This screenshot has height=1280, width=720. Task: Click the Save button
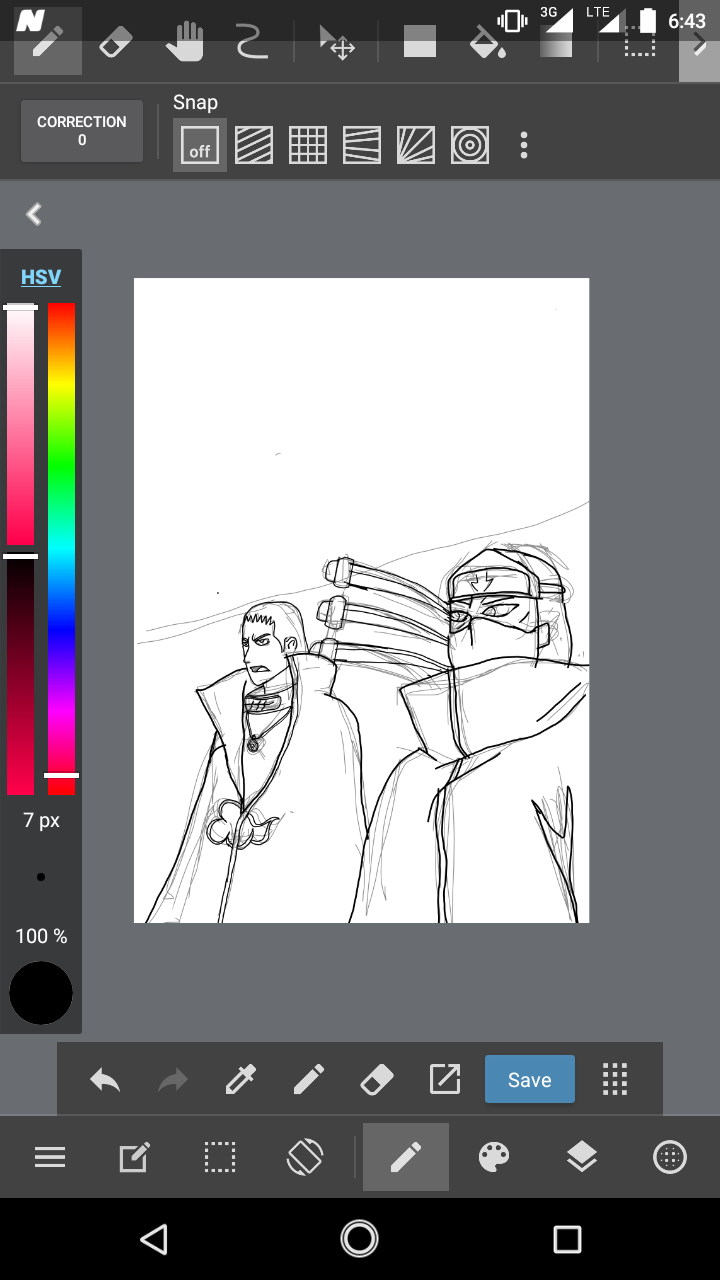point(530,1079)
